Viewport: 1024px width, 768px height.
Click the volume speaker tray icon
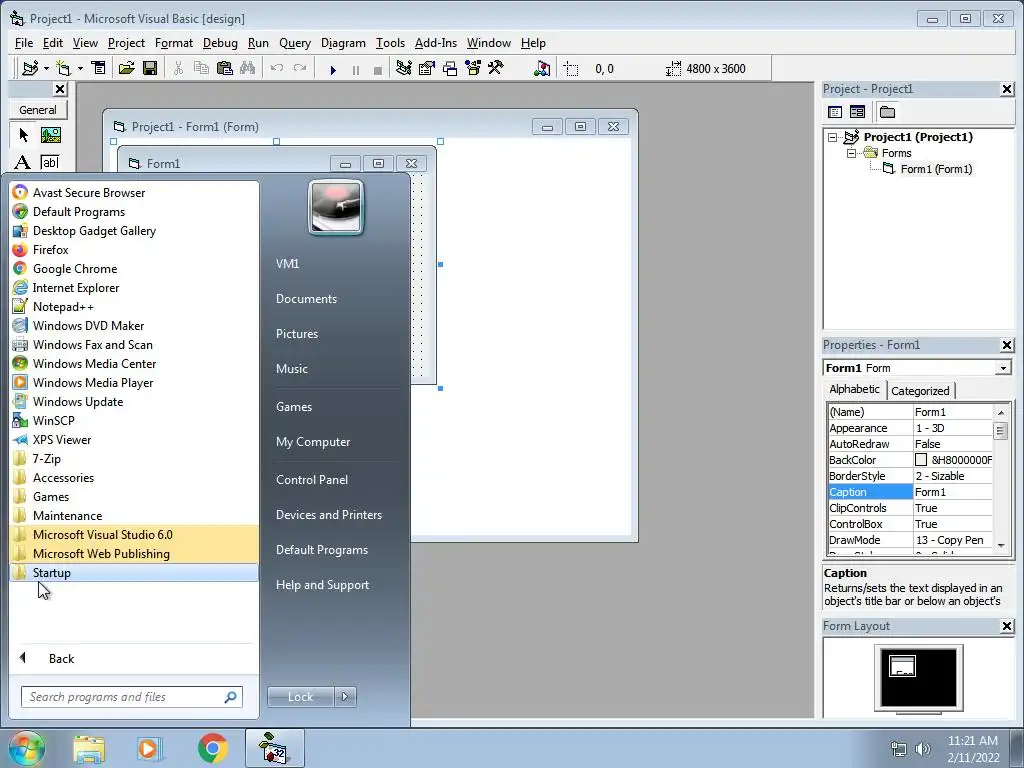tap(922, 749)
